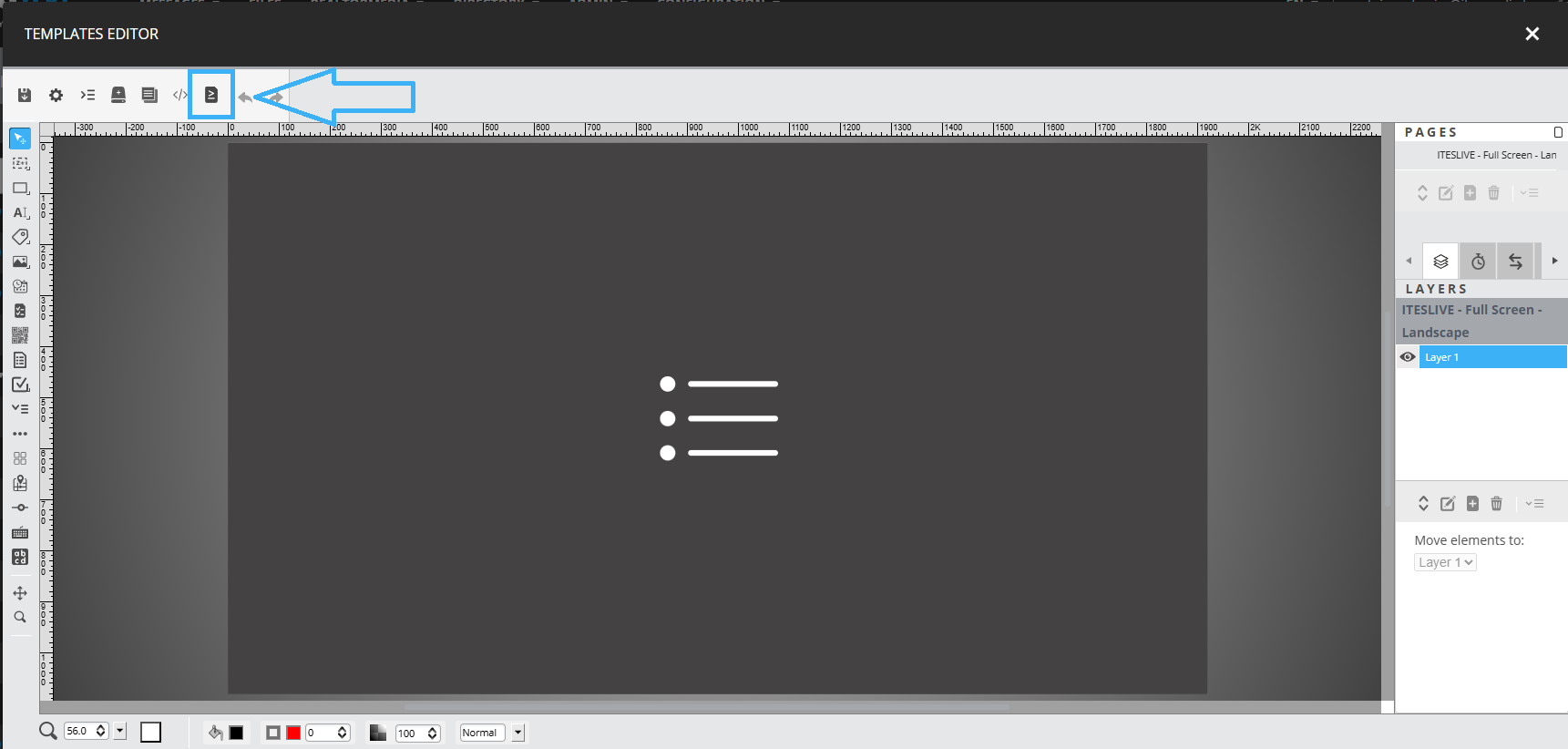
Task: Open the settings gear in the top toolbar
Action: pos(56,95)
